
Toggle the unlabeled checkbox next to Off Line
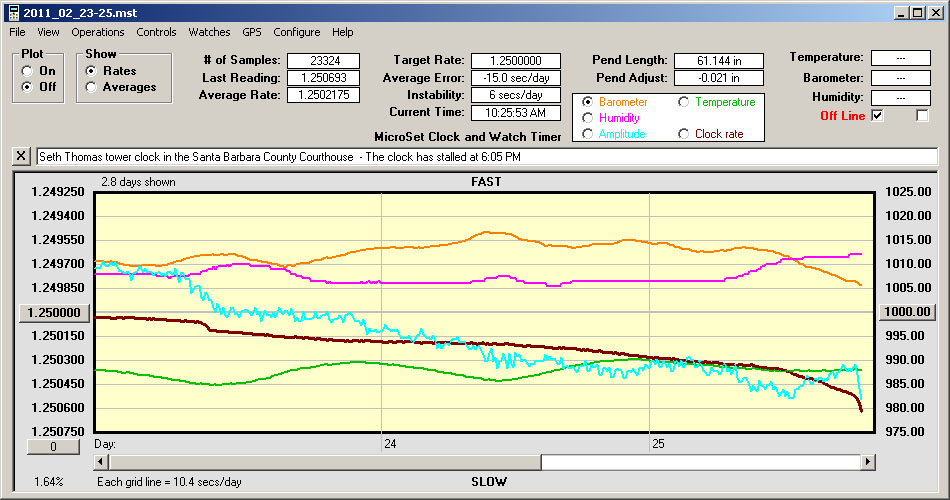pyautogui.click(x=922, y=115)
